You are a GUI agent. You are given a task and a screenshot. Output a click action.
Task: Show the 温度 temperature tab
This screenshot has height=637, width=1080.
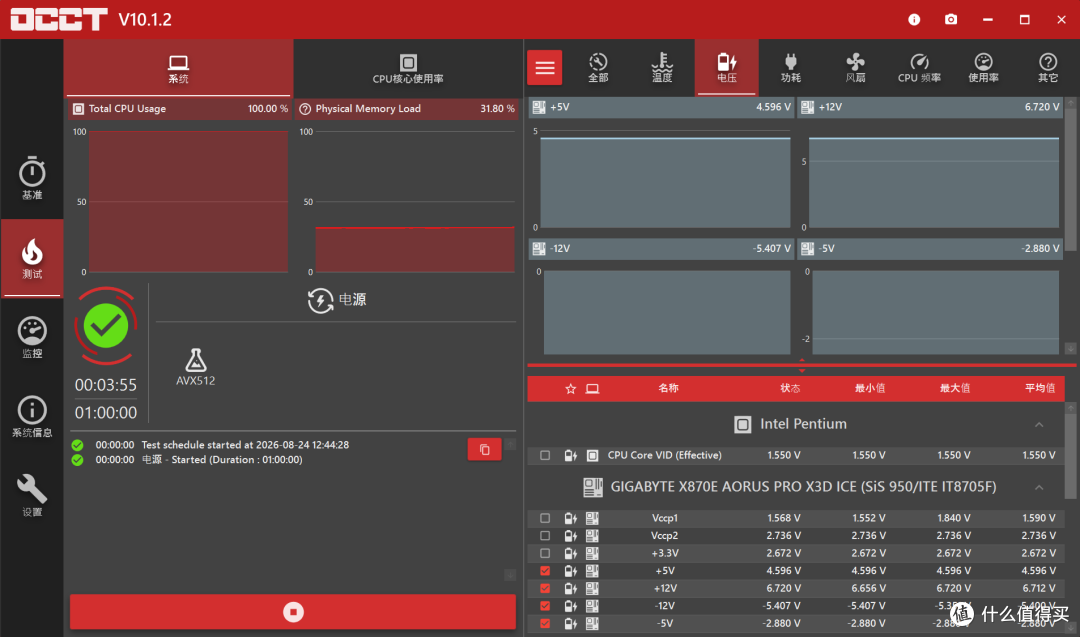(662, 67)
